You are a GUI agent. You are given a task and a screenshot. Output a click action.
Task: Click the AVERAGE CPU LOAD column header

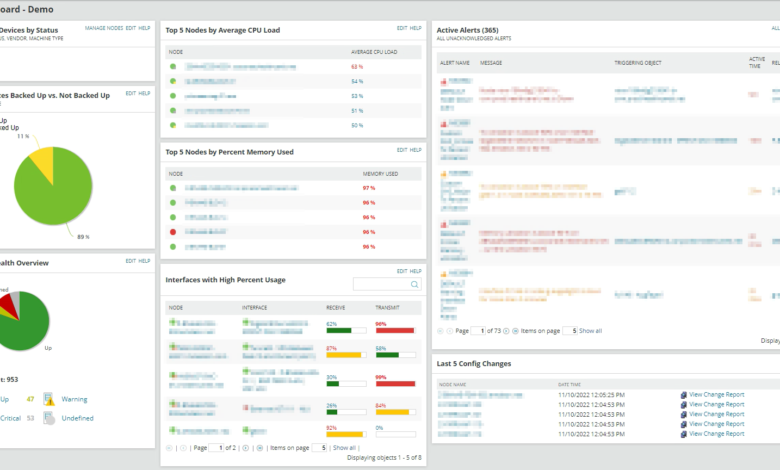pyautogui.click(x=374, y=52)
